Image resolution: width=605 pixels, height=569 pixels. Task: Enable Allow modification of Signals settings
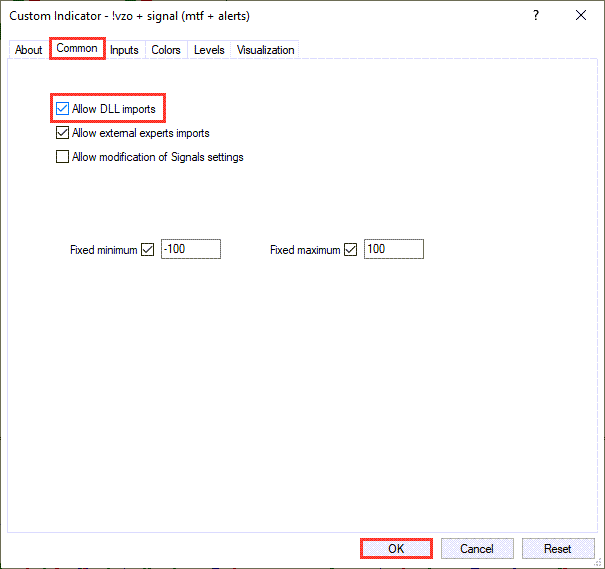tap(62, 157)
